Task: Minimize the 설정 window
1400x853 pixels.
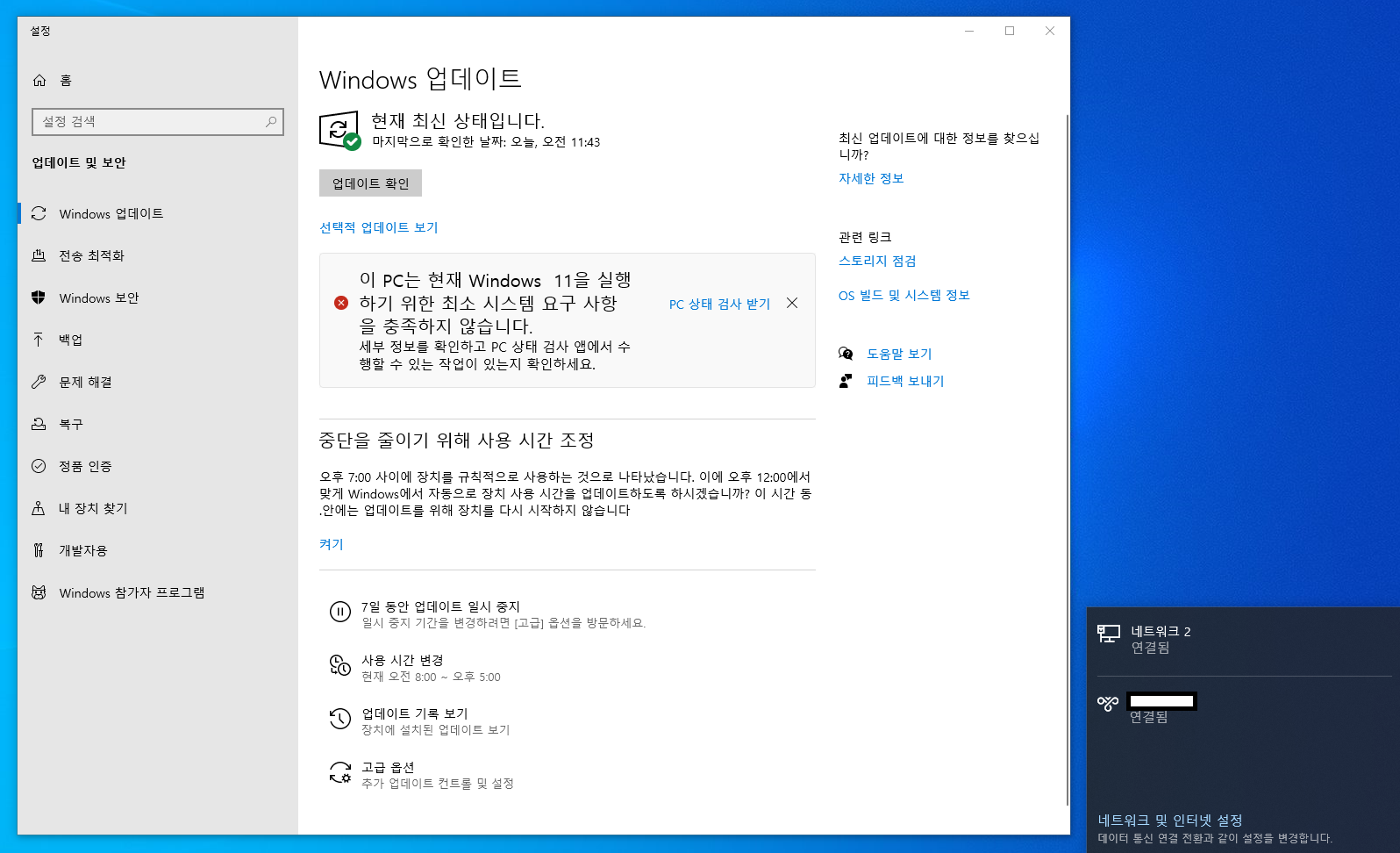Action: (x=969, y=31)
